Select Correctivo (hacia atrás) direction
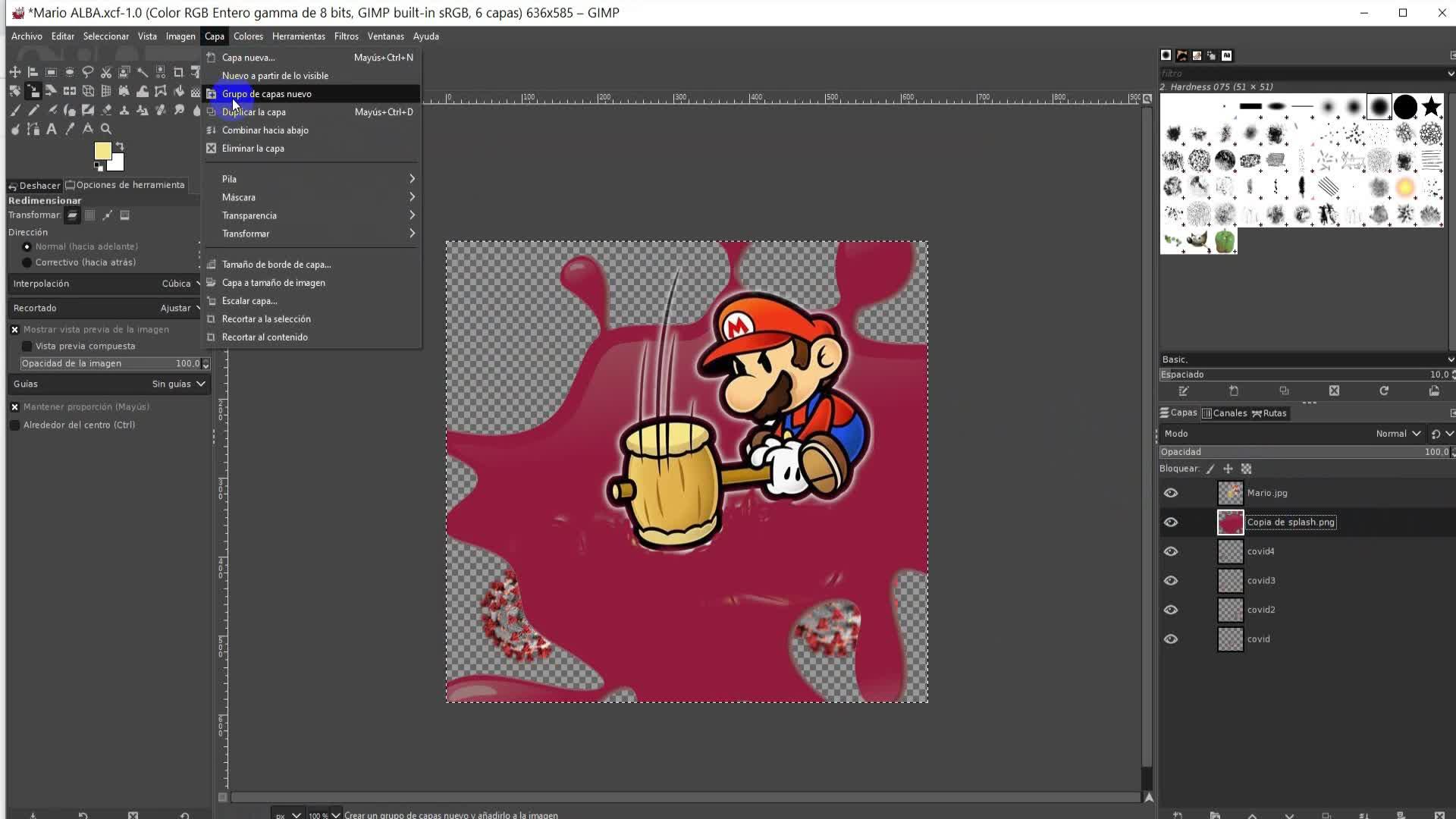The image size is (1456, 819). click(27, 262)
